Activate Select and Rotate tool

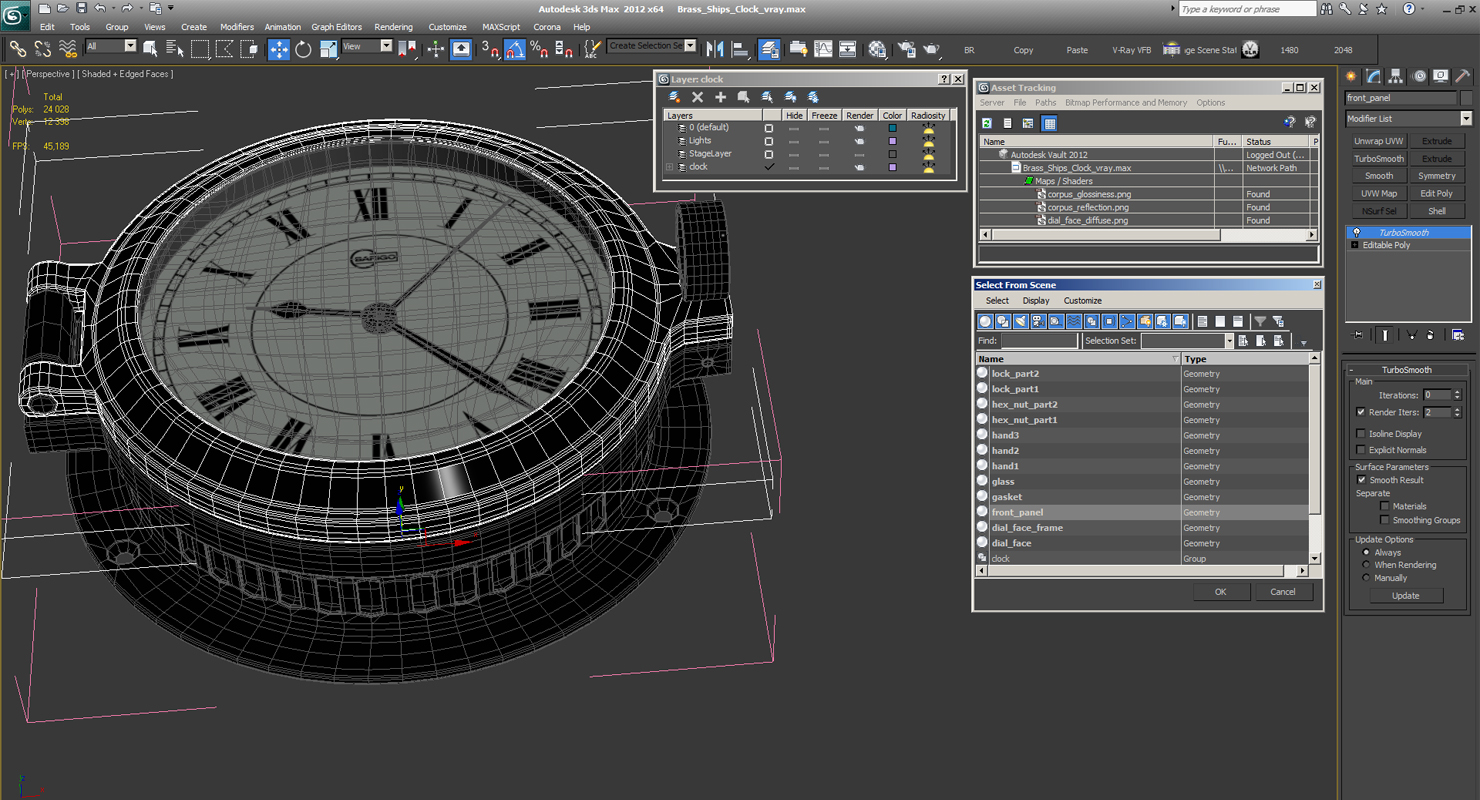click(303, 49)
